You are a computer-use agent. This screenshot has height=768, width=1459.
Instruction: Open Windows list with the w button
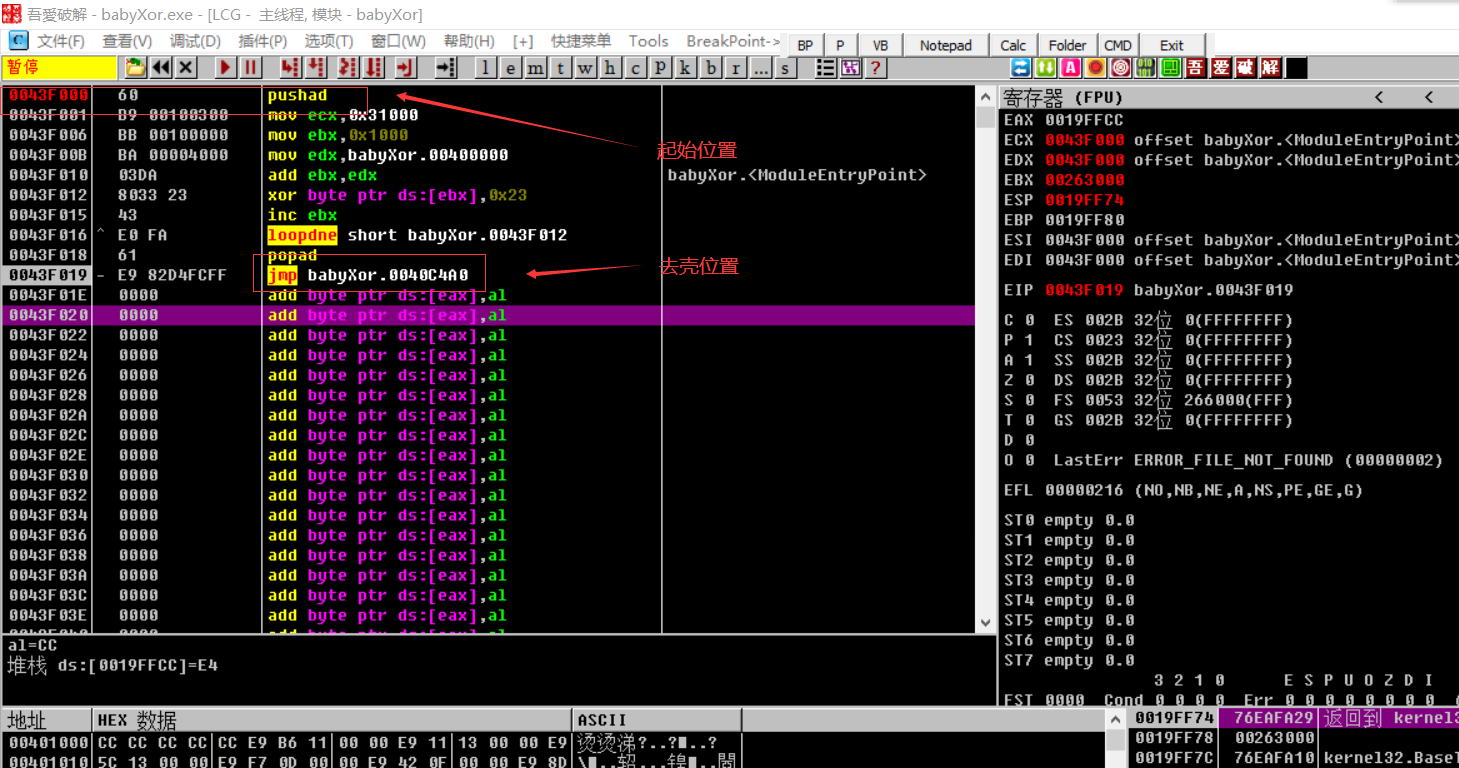(586, 68)
